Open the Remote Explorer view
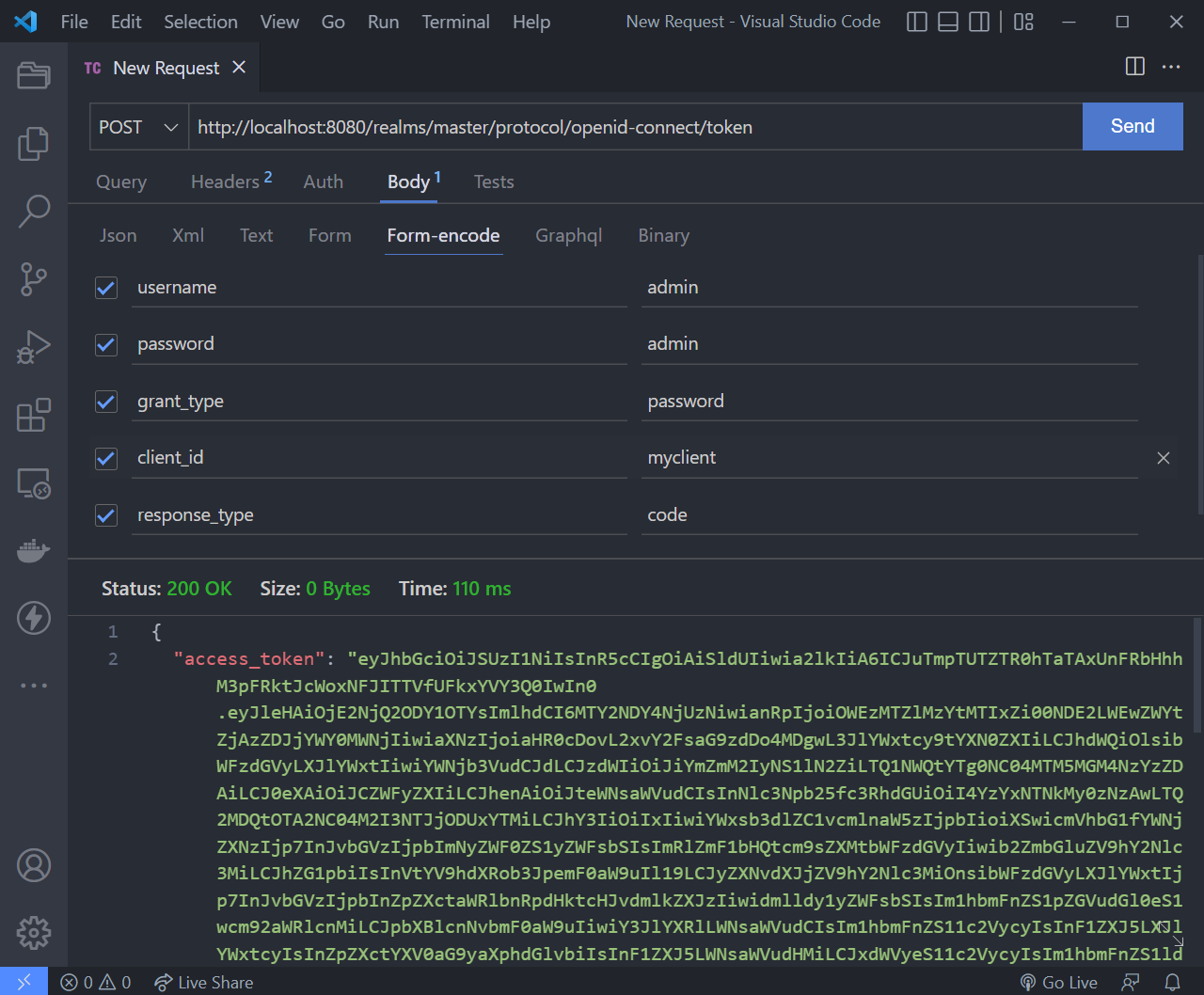 coord(34,483)
